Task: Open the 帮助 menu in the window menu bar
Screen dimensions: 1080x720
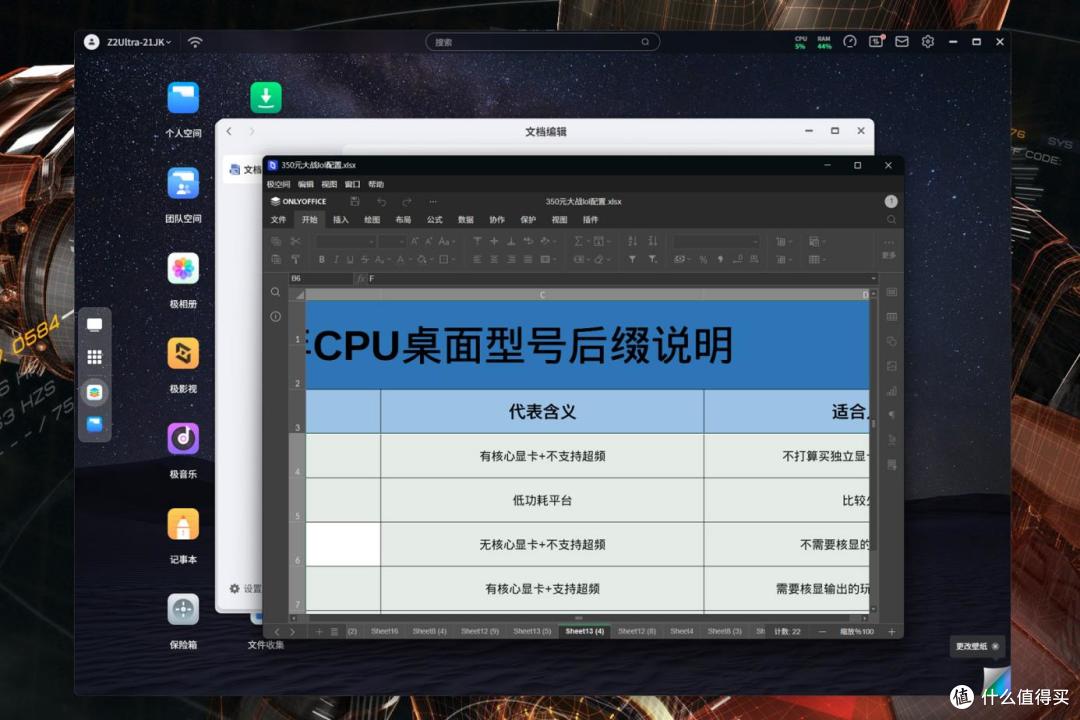Action: (376, 185)
